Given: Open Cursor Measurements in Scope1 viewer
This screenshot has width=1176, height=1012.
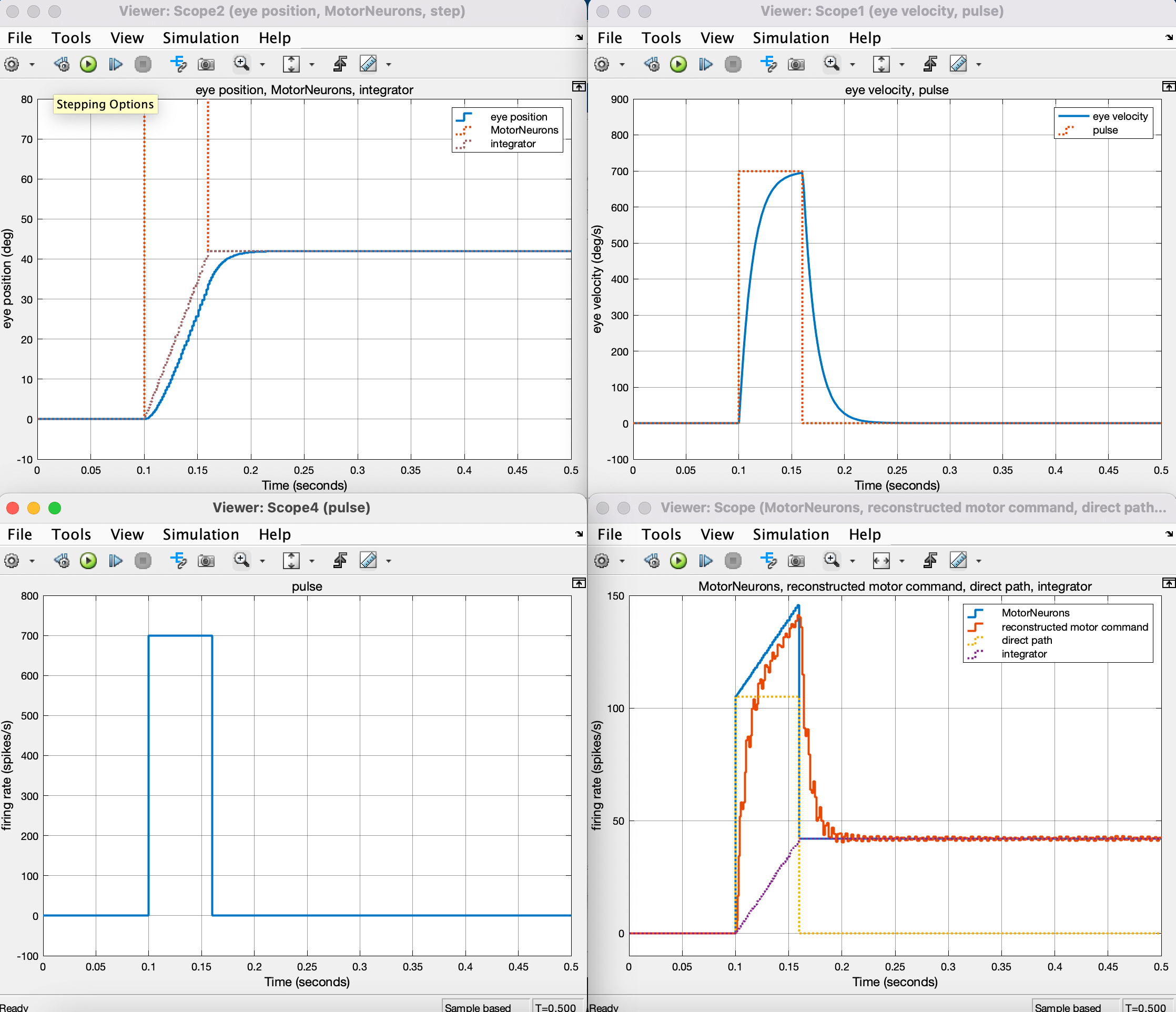Looking at the screenshot, I should point(959,64).
